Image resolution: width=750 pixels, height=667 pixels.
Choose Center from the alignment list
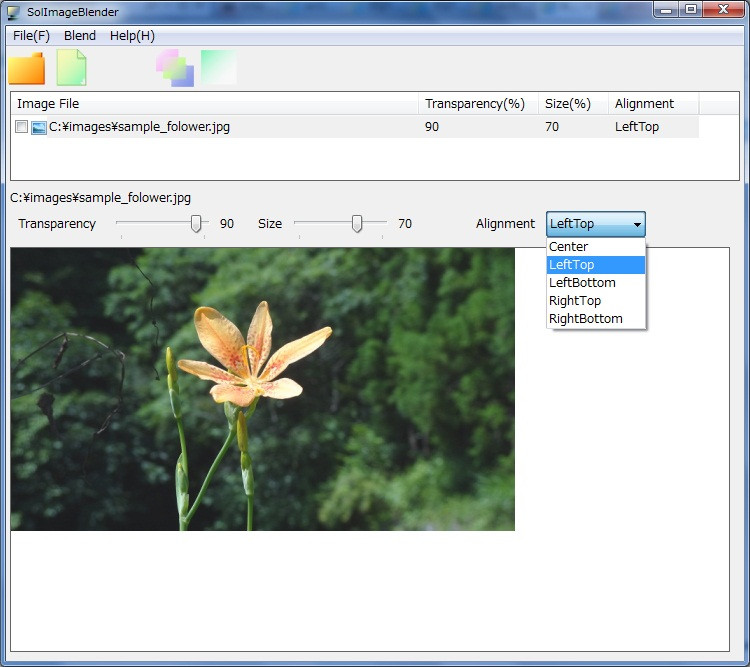596,247
